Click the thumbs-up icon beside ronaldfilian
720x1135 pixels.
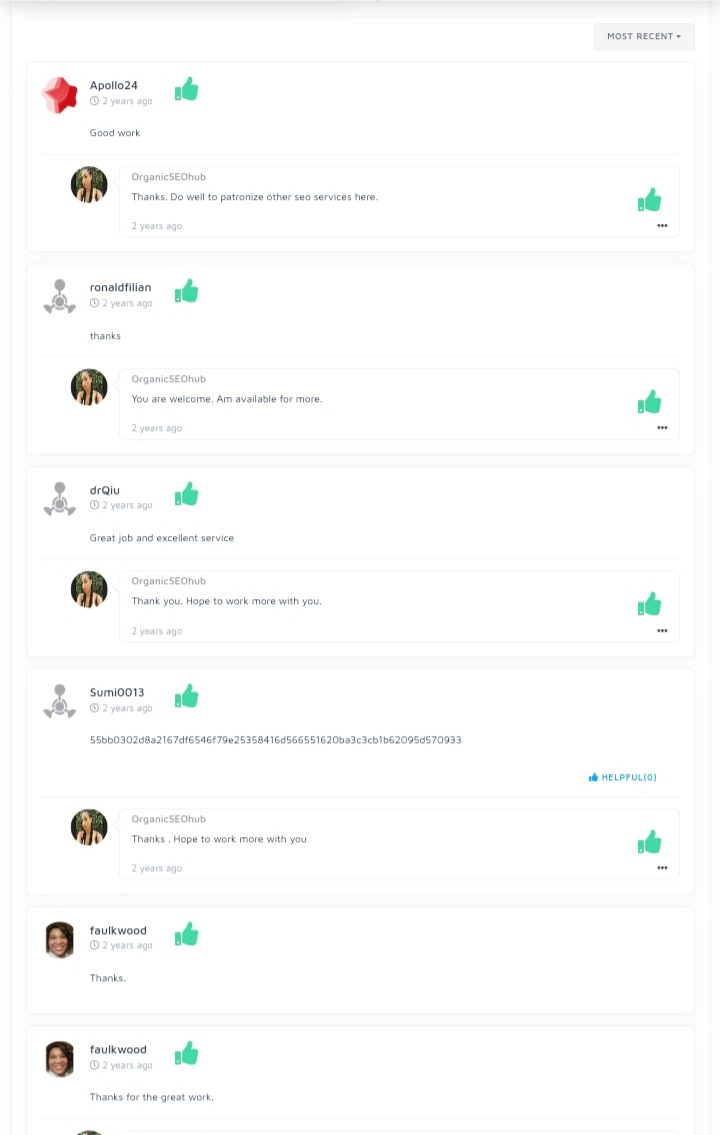pyautogui.click(x=186, y=291)
